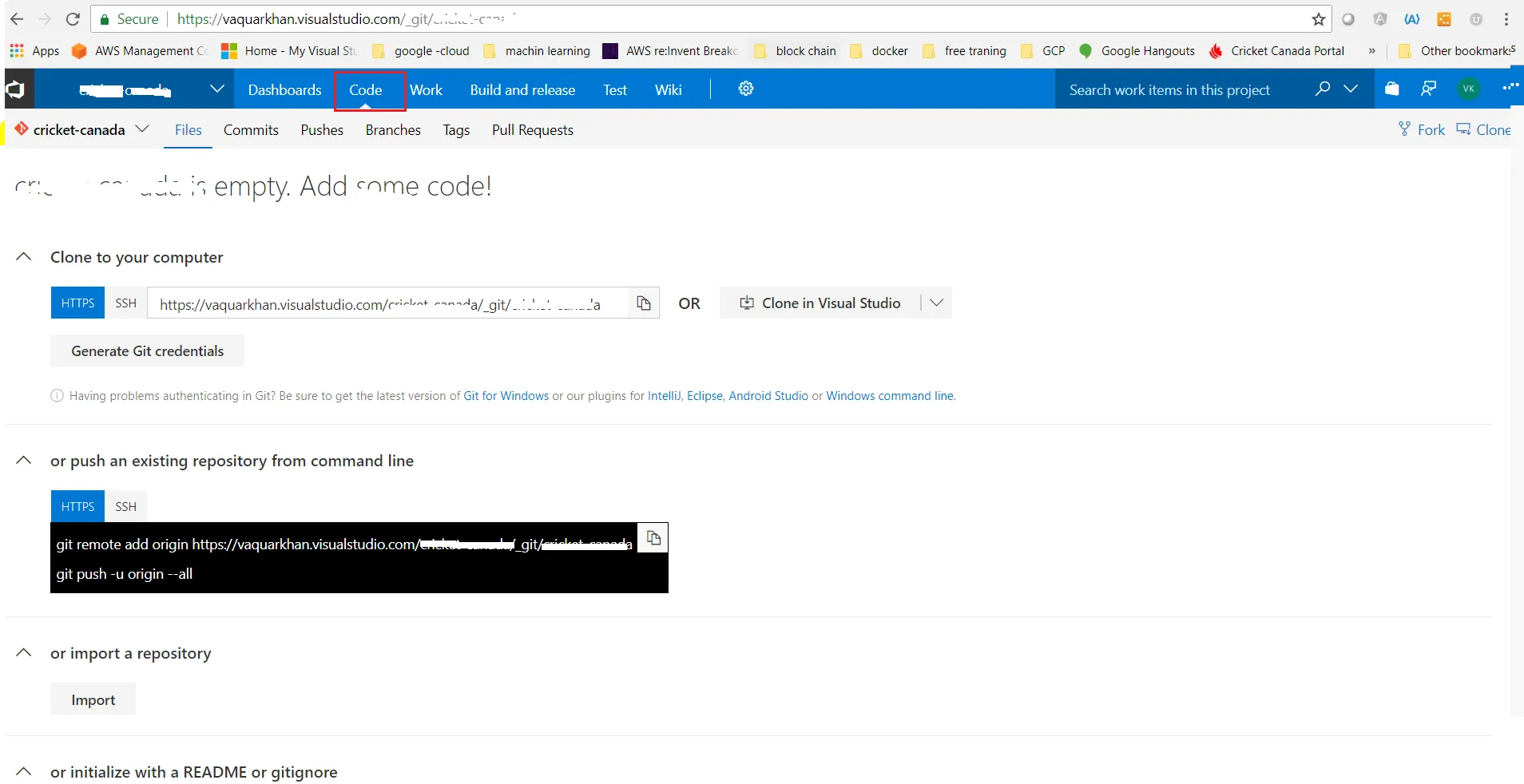Copy the git push commands
The height and width of the screenshot is (784, 1524).
(653, 538)
